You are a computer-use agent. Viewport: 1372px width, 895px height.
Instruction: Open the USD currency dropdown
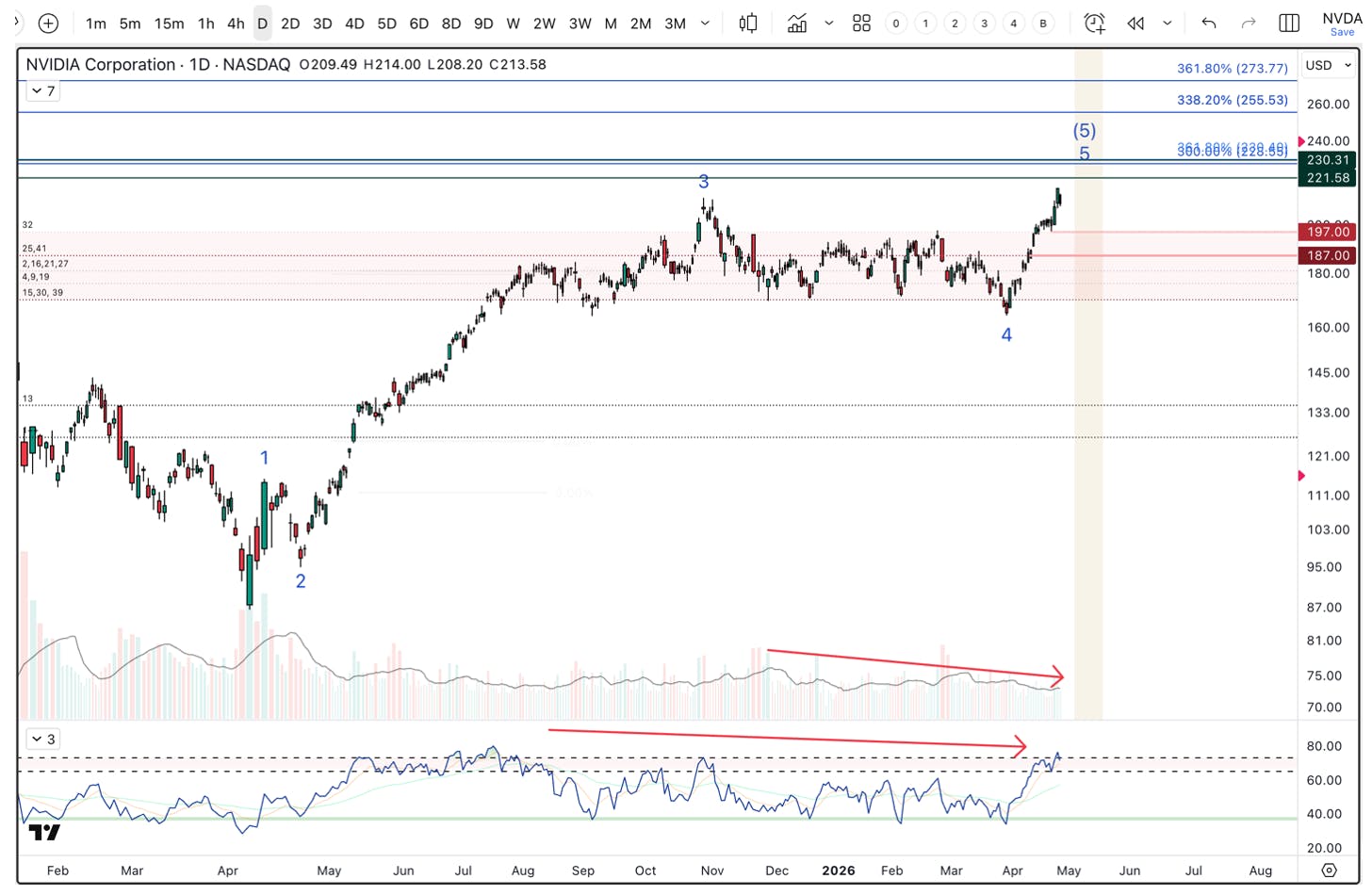tap(1329, 65)
